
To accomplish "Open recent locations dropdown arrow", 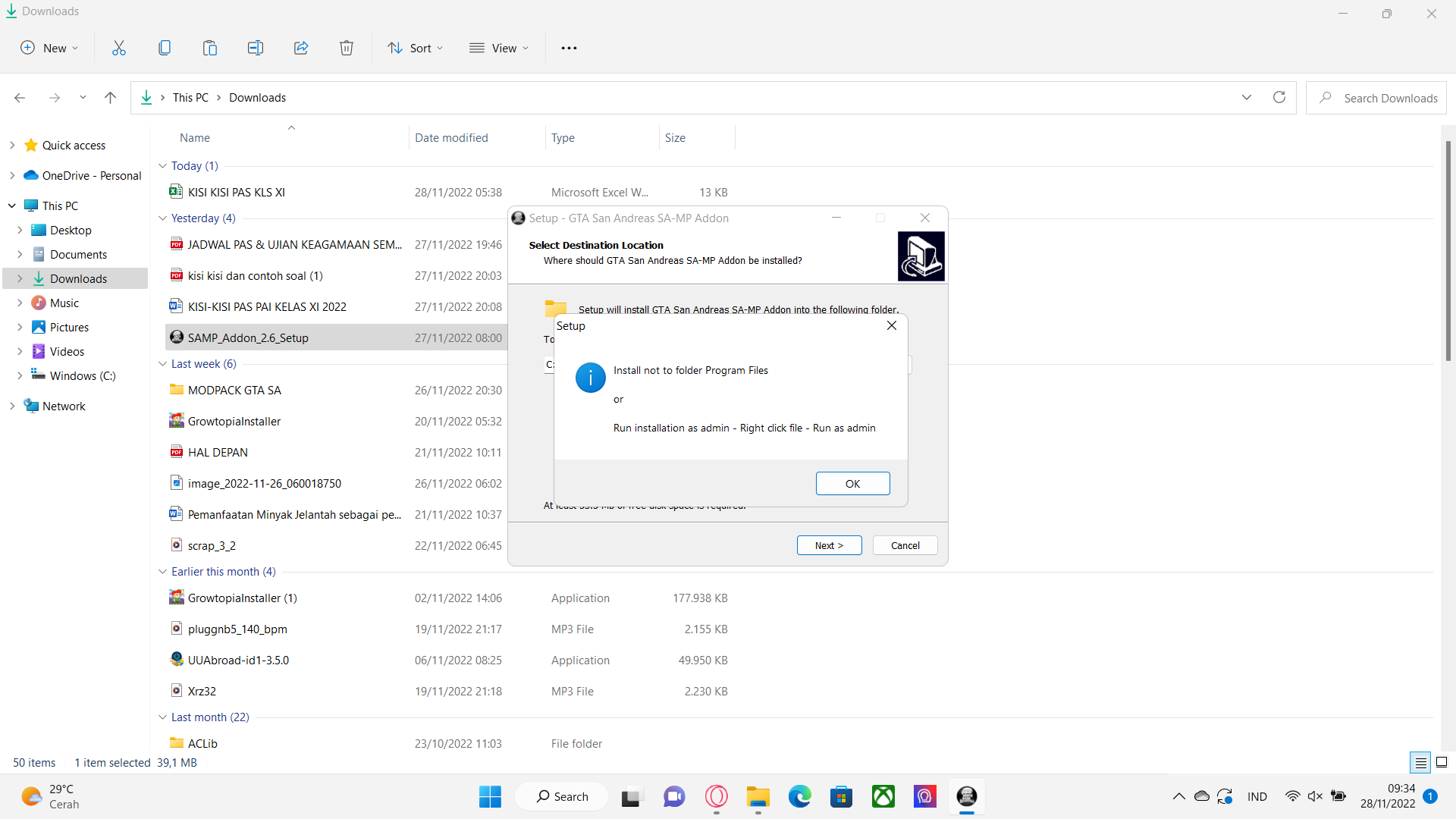I will coord(83,98).
